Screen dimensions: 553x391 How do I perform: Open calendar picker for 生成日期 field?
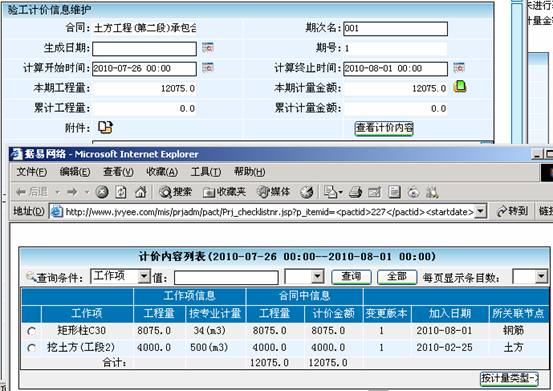pyautogui.click(x=208, y=47)
